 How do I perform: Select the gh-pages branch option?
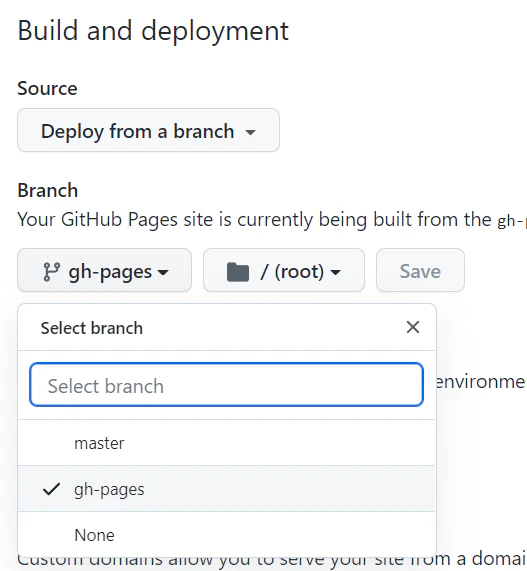pyautogui.click(x=227, y=489)
